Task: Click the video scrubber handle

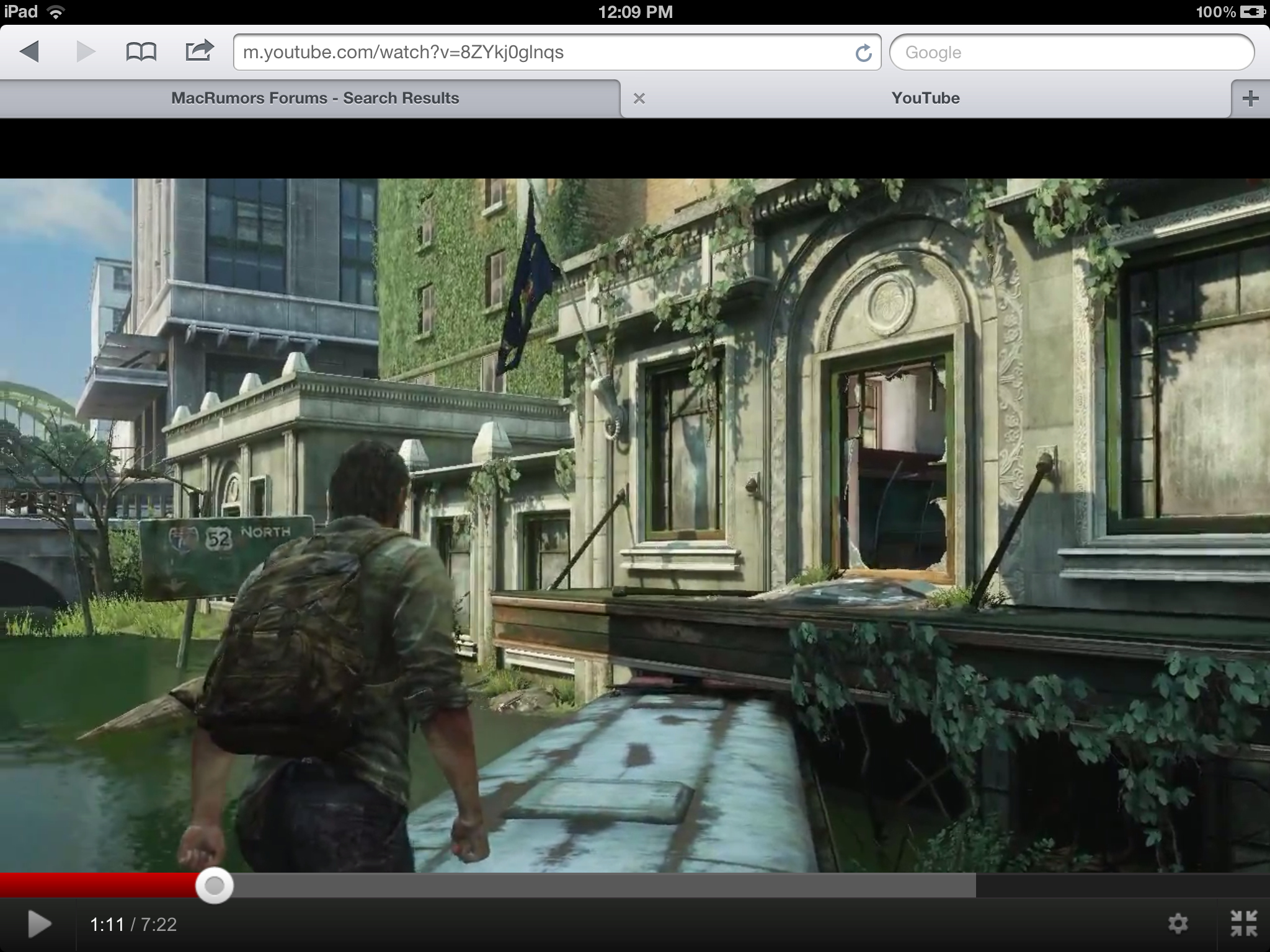Action: point(215,886)
